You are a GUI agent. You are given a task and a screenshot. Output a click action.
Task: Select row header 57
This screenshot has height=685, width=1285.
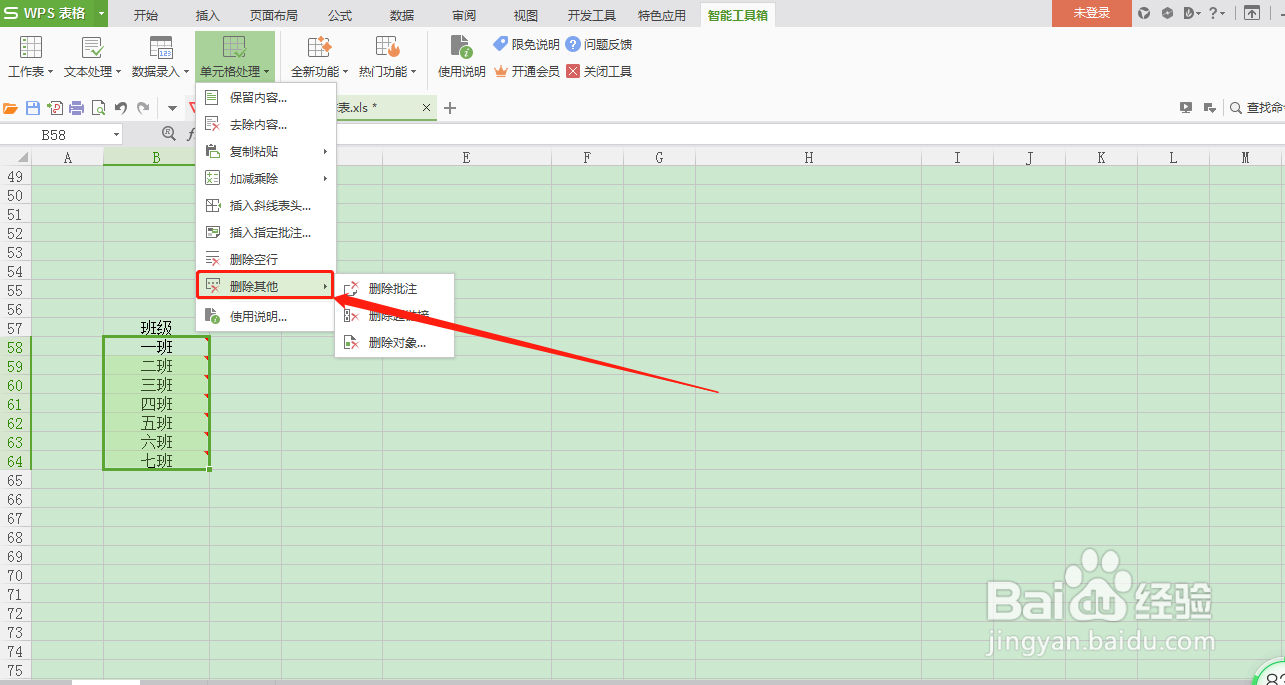(x=15, y=329)
